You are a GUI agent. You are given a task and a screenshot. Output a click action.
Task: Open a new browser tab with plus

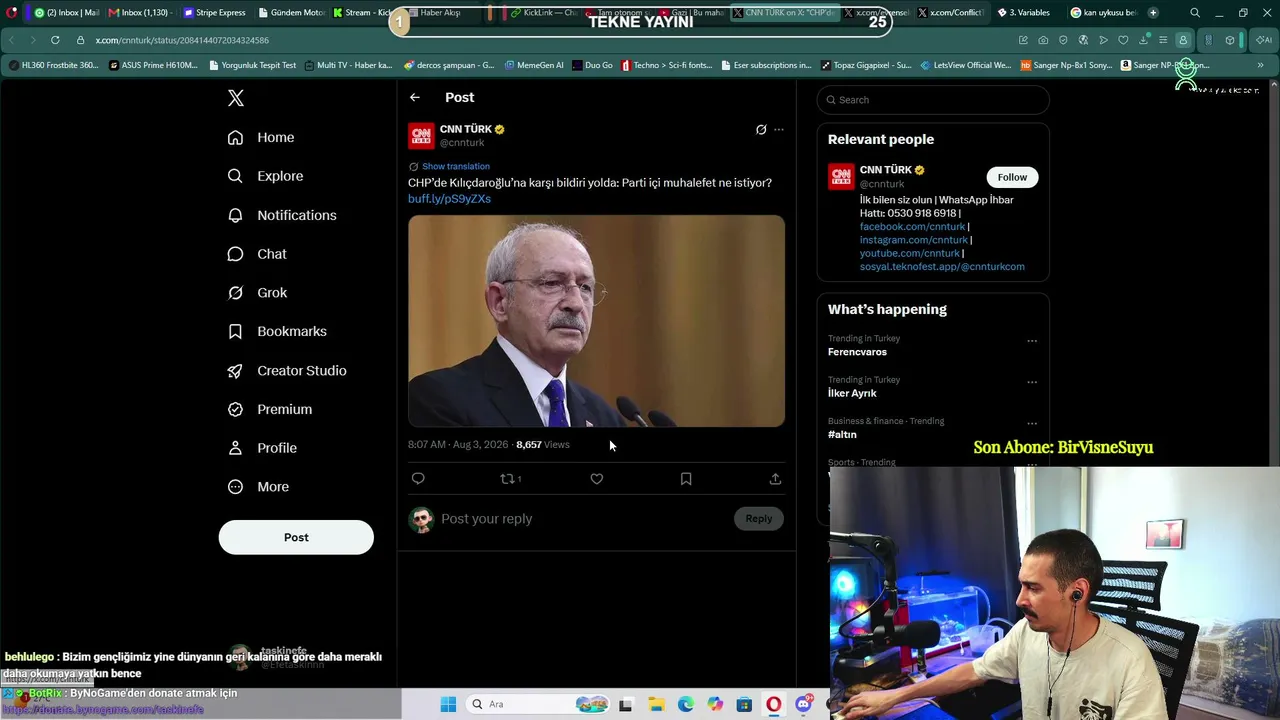coord(1153,13)
